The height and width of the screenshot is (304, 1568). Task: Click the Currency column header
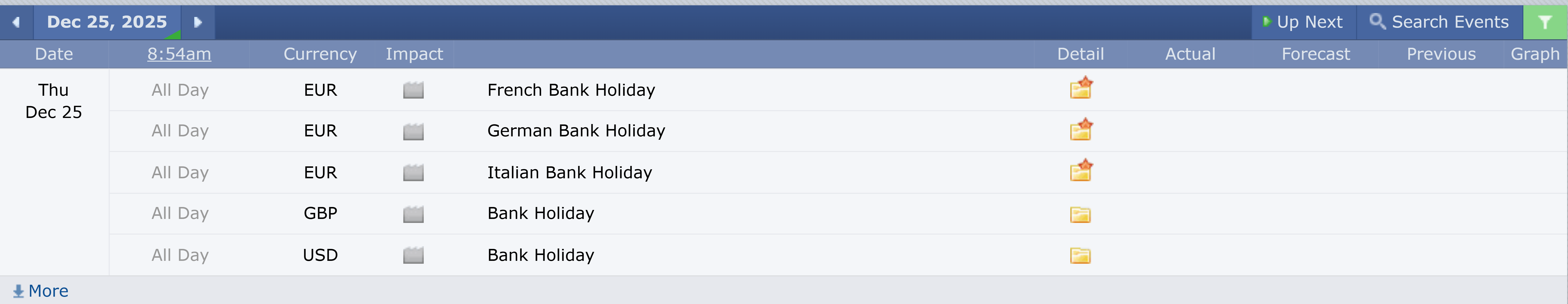(320, 54)
